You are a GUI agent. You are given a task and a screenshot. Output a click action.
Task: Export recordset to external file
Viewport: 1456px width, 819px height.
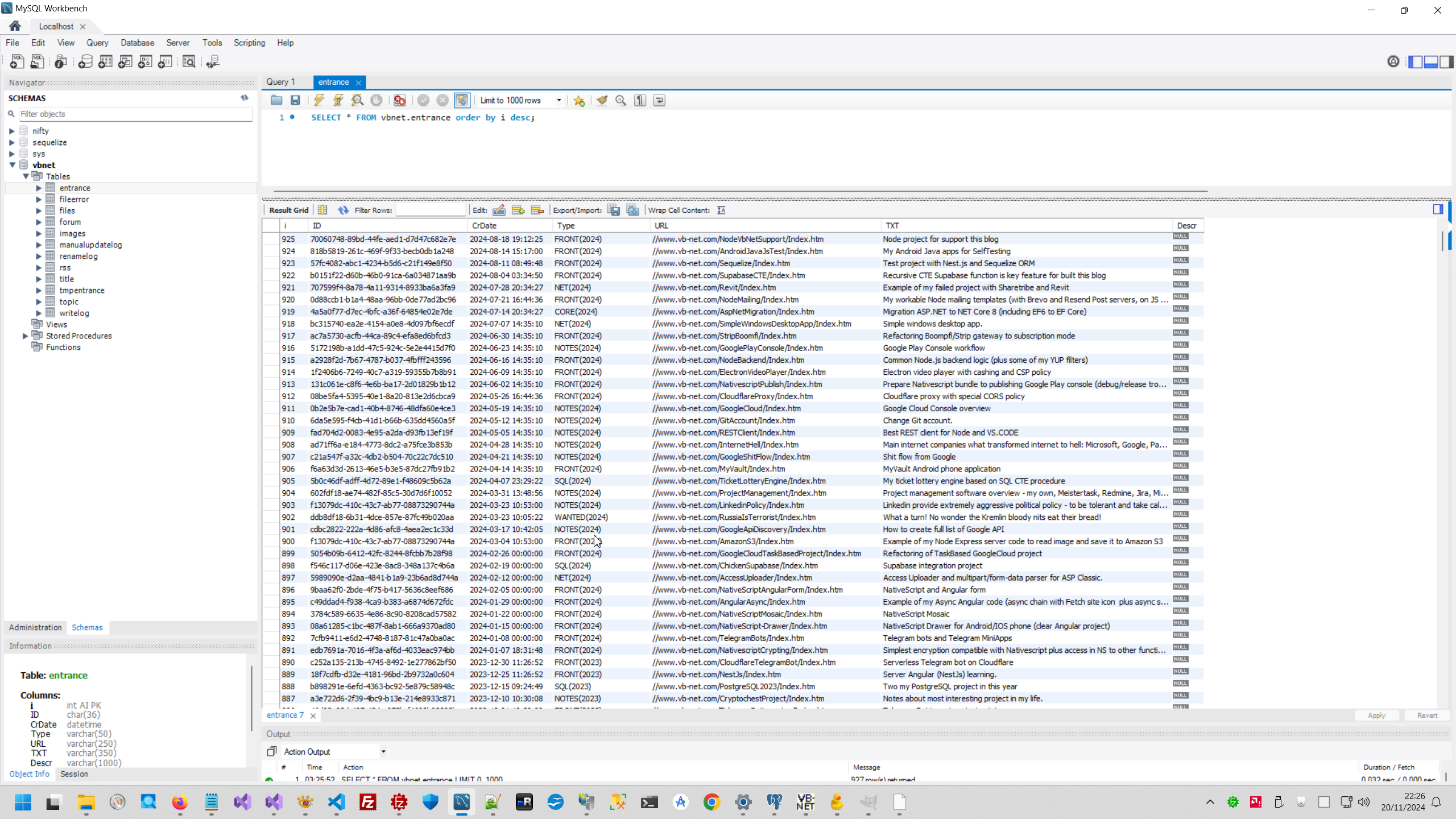pos(613,210)
